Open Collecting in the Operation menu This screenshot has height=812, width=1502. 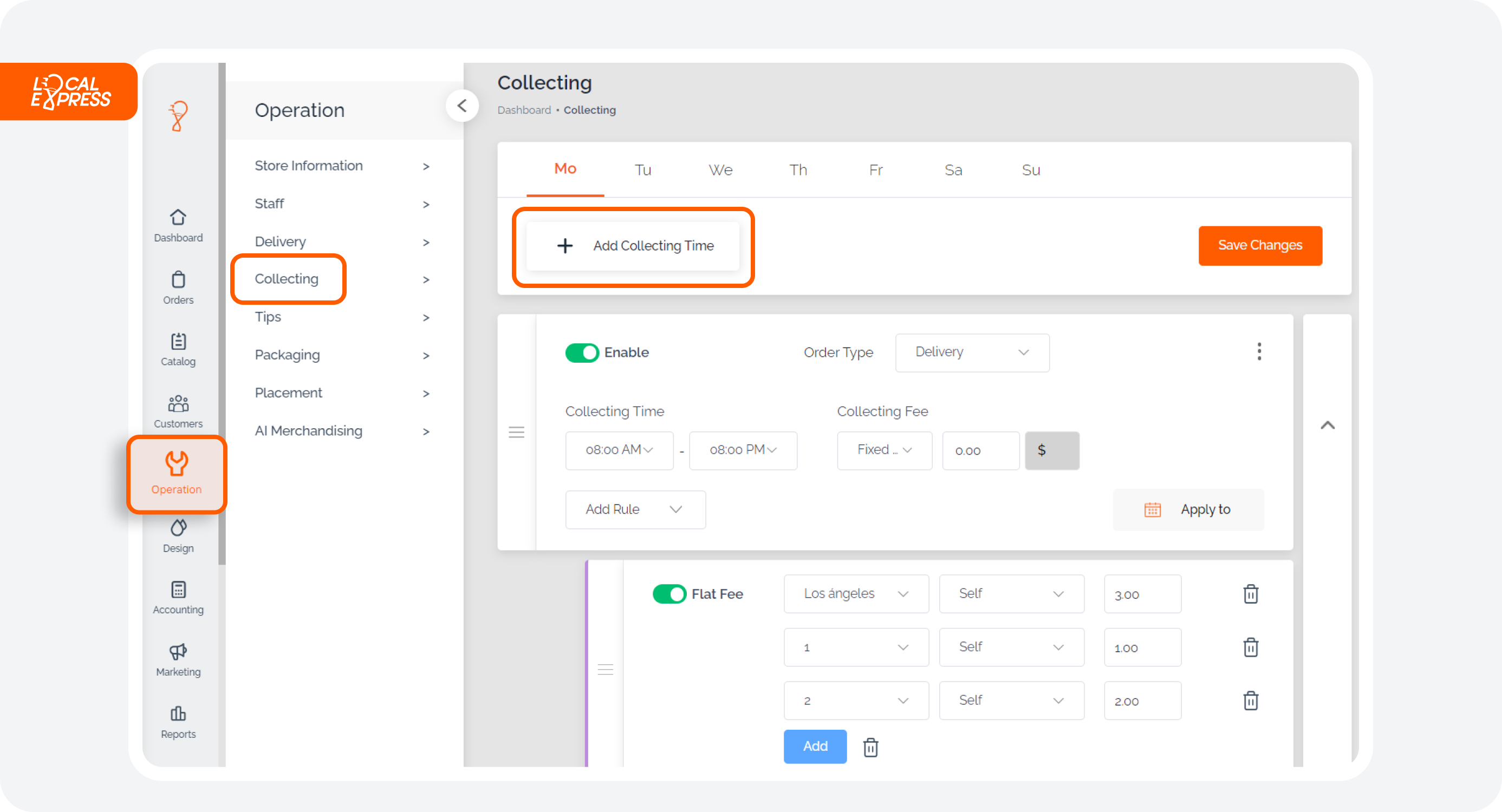pyautogui.click(x=342, y=279)
